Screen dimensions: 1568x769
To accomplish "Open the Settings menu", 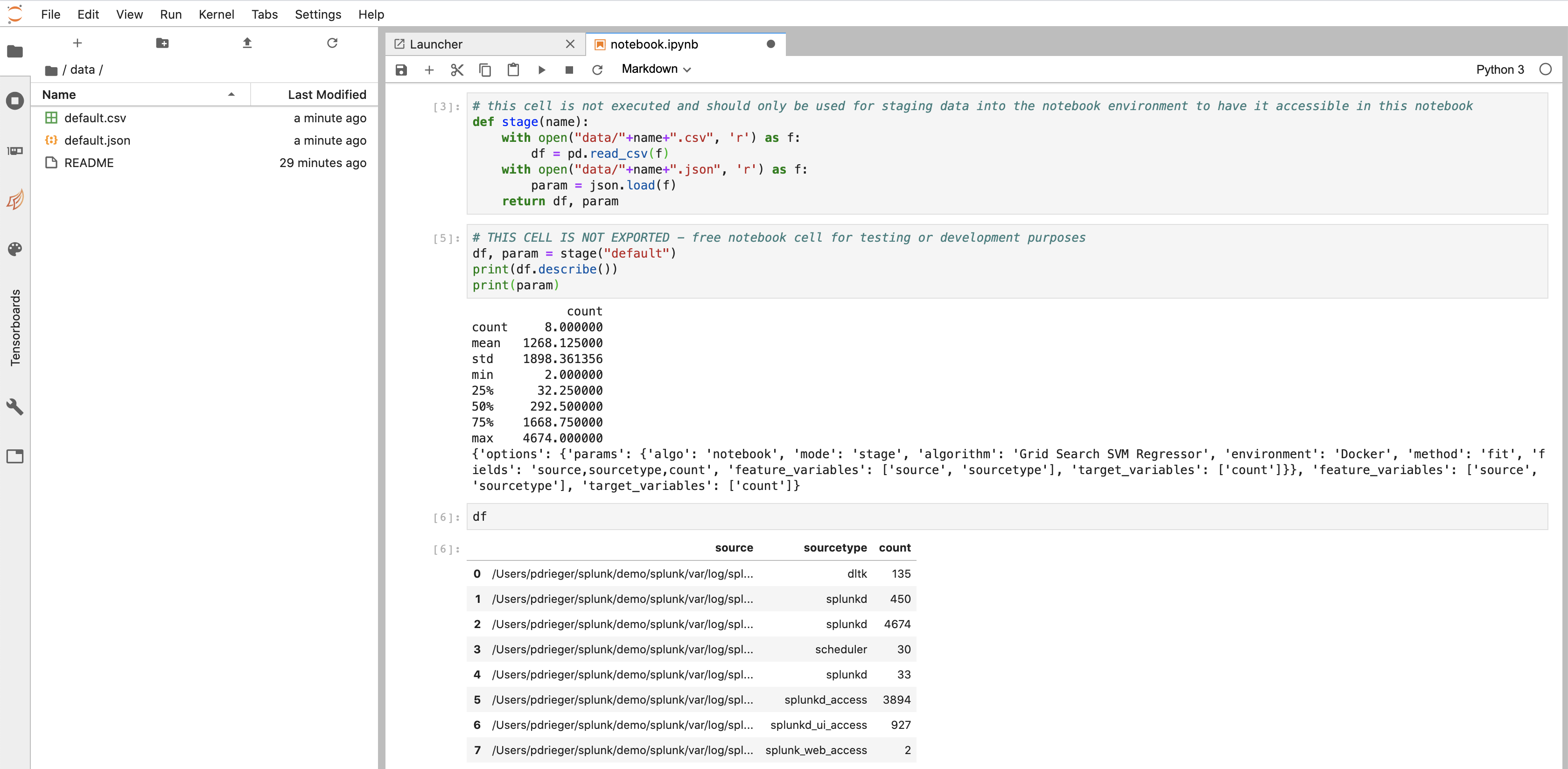I will tap(318, 14).
